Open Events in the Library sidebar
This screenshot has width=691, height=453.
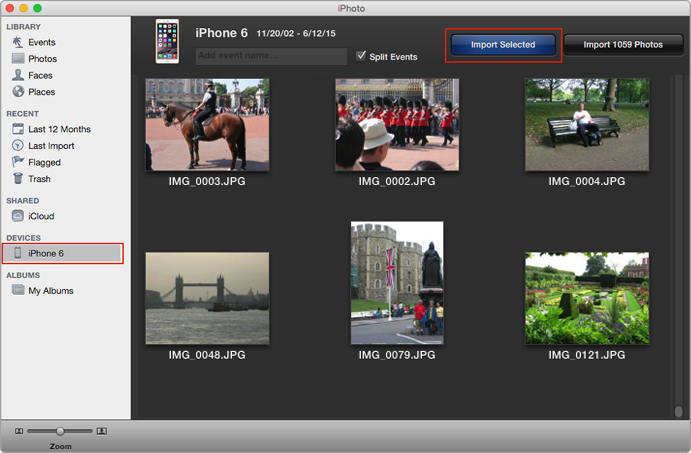pyautogui.click(x=42, y=42)
